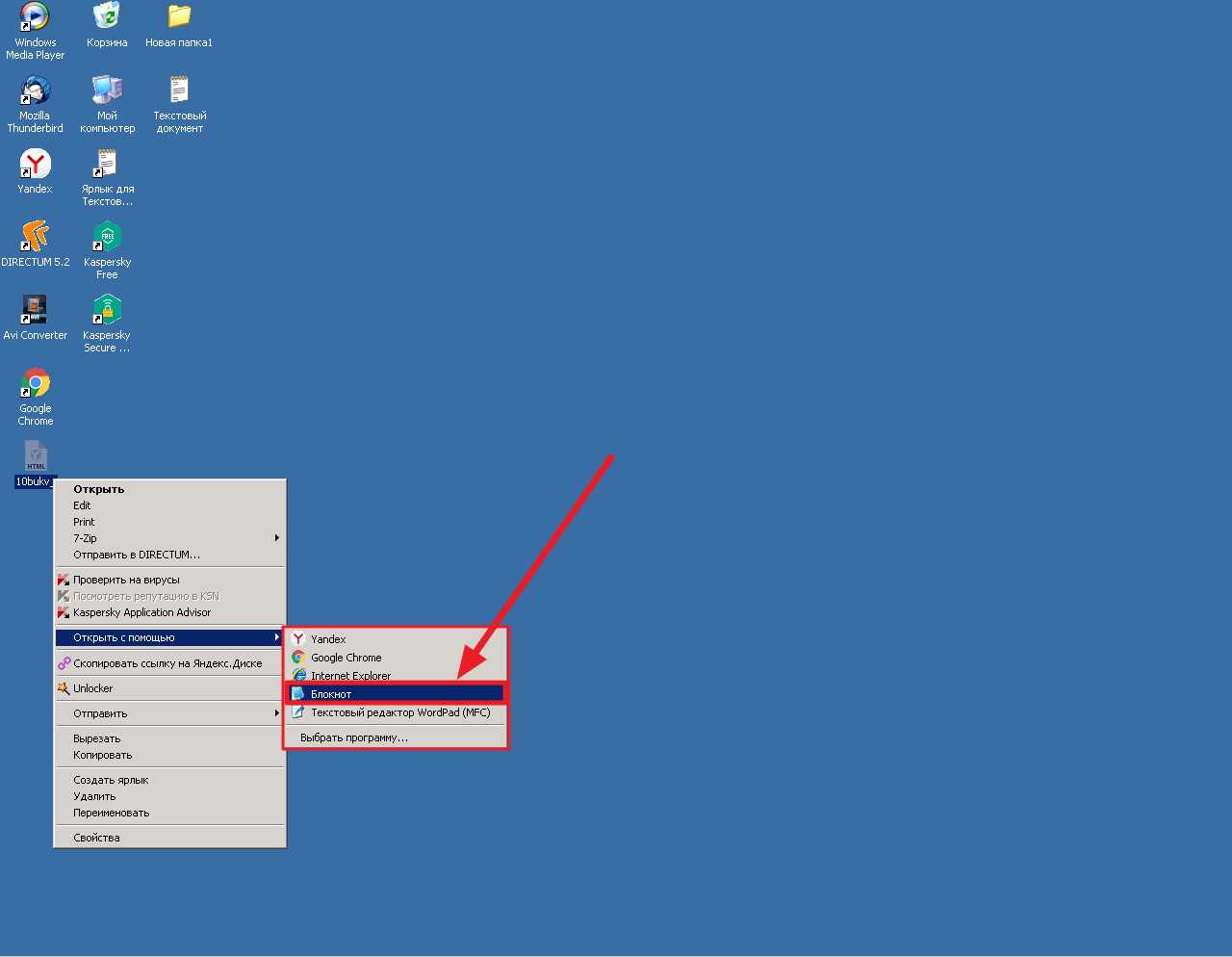Viewport: 1232px width, 957px height.
Task: Click Проверить на вирусы menu entry
Action: [x=126, y=580]
